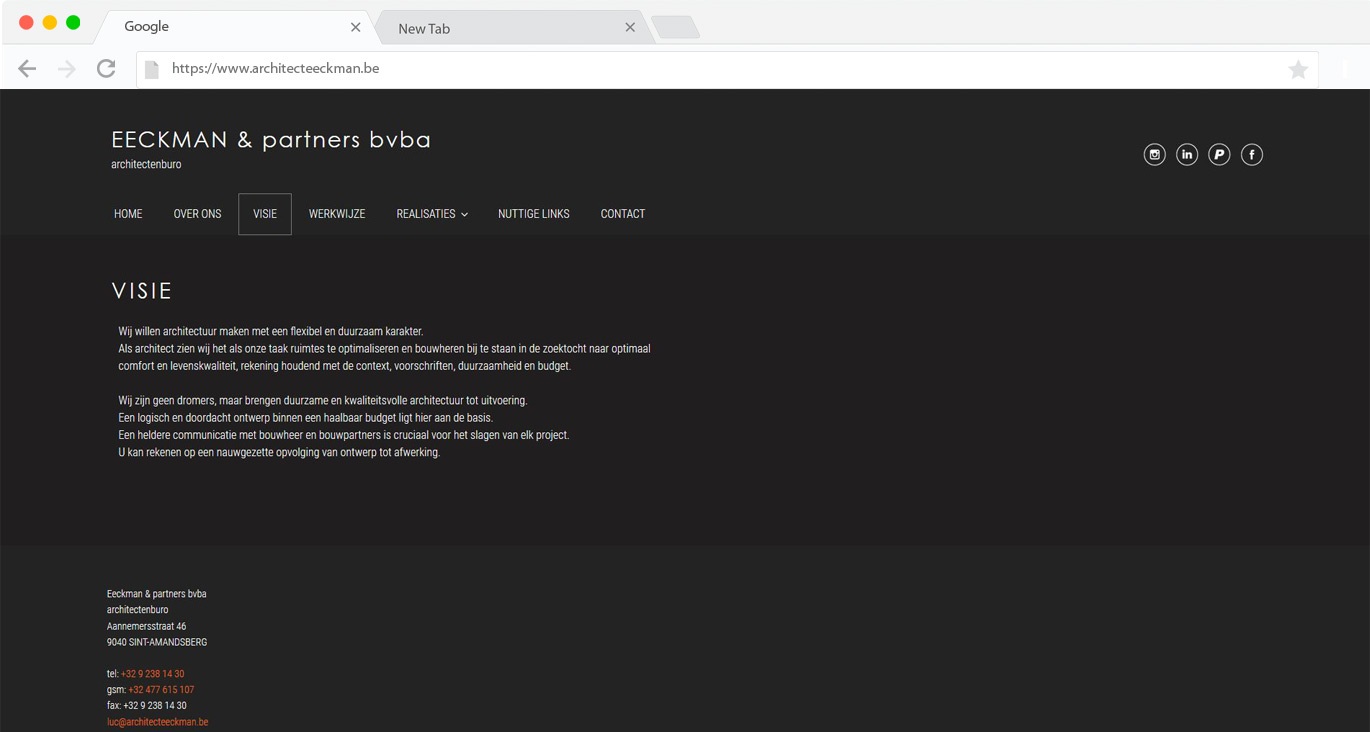Focus the URL address field
Screen dimensions: 1370x732
tap(726, 69)
